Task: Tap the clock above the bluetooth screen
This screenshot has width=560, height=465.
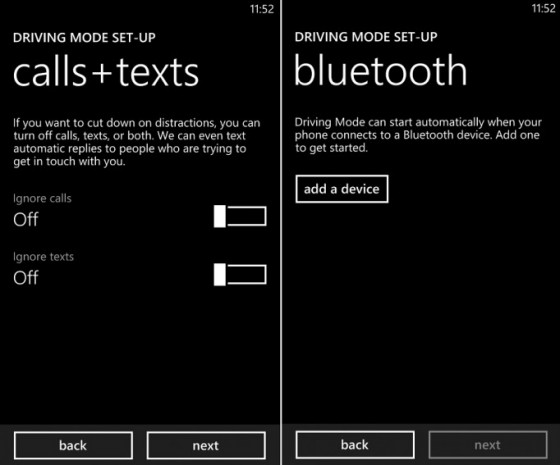Action: 543,8
